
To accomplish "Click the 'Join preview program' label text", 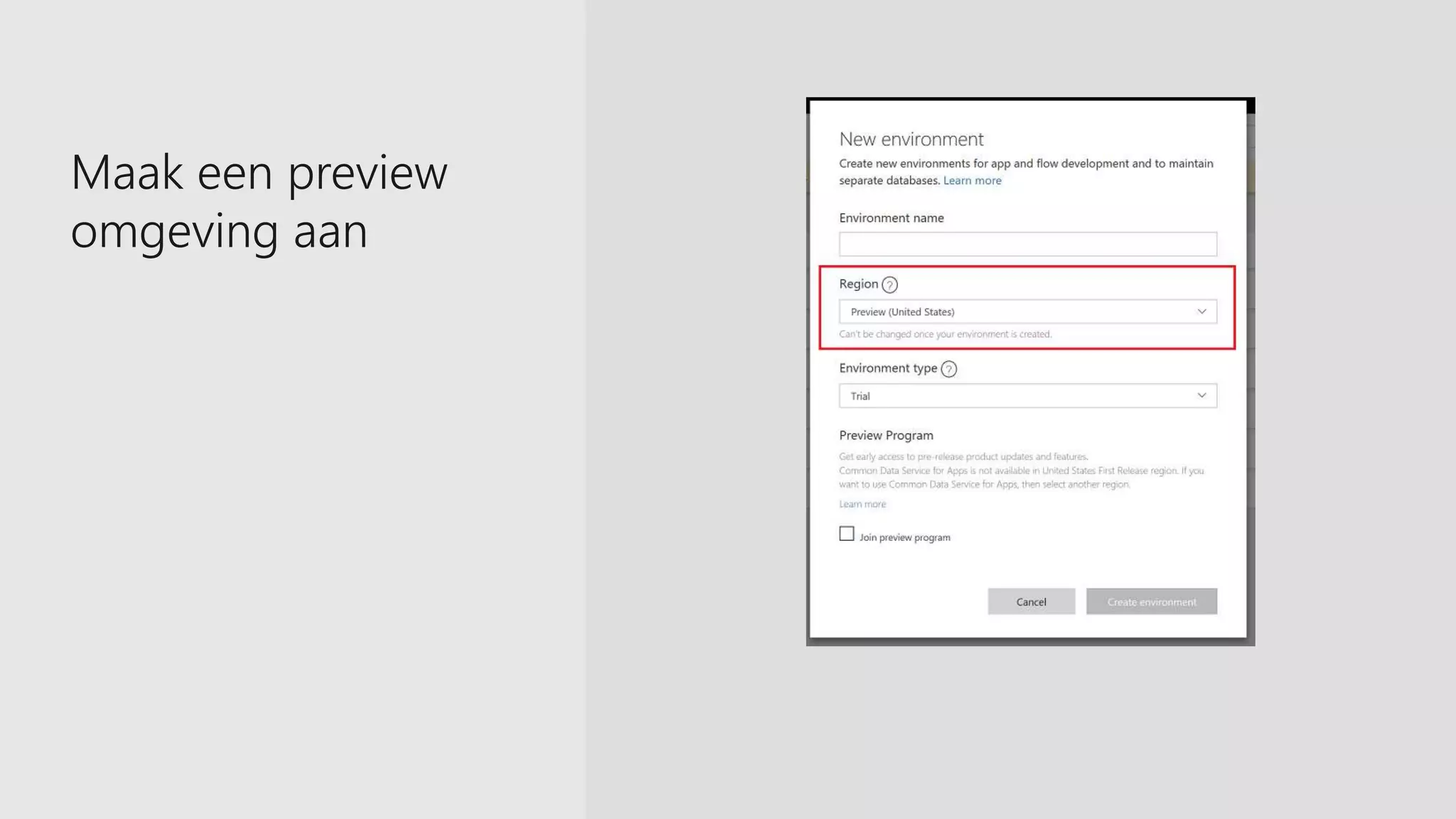I will (904, 537).
